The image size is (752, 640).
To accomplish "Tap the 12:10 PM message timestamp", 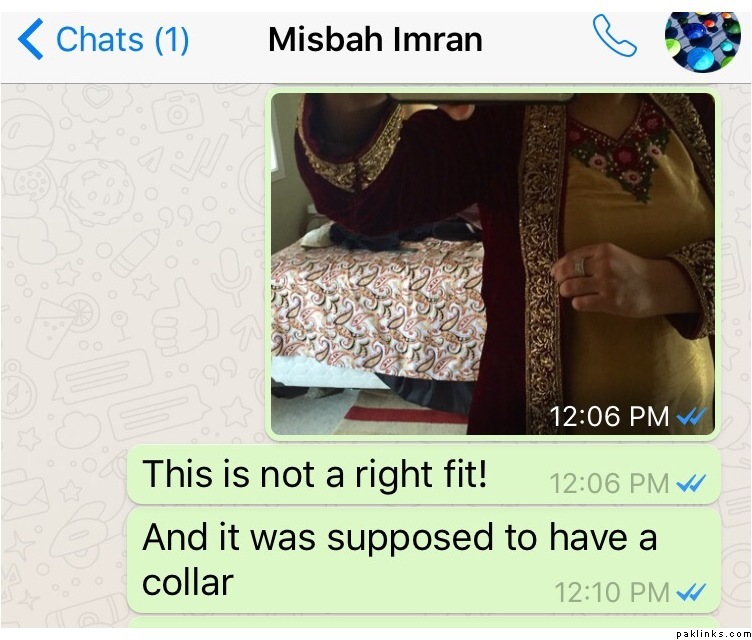I will click(611, 593).
